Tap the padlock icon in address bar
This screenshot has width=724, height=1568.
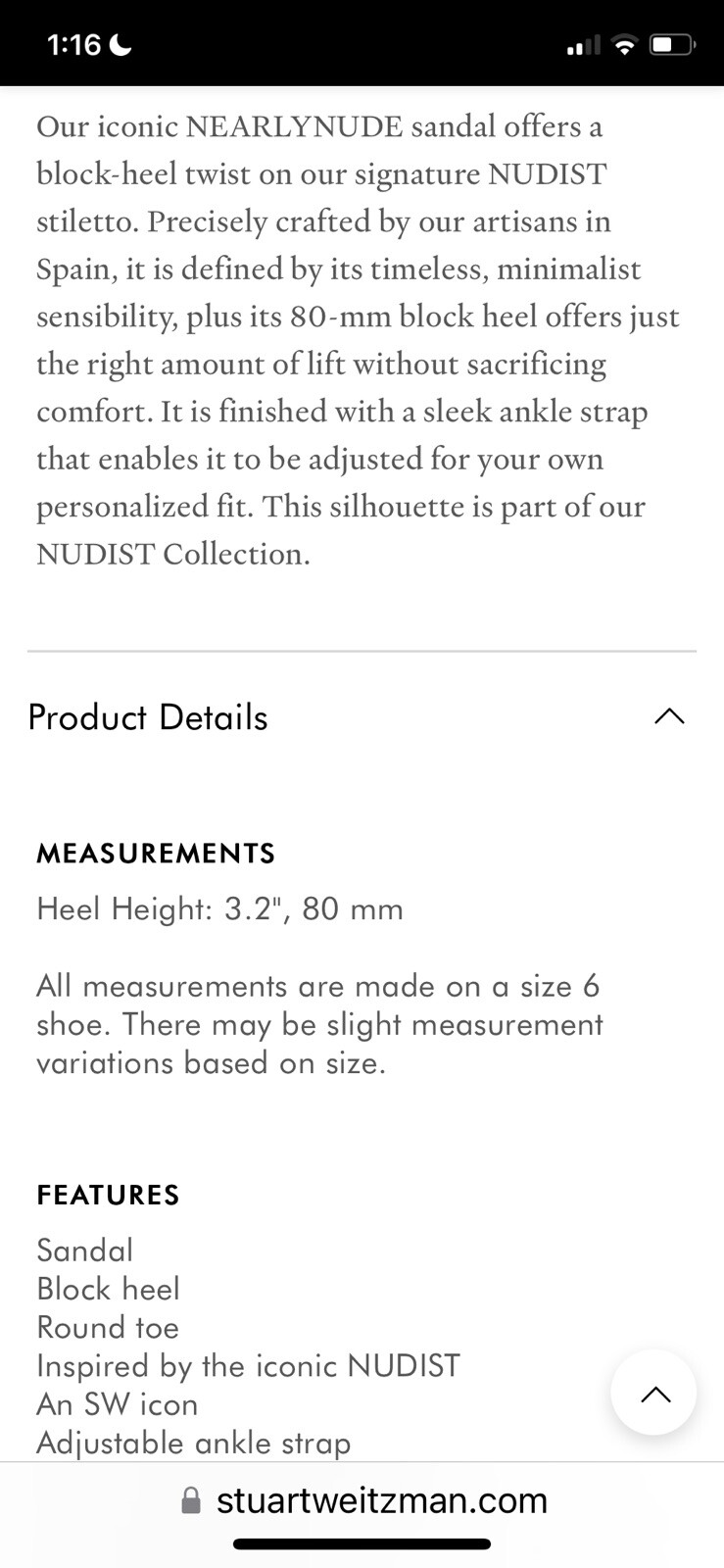[192, 1500]
